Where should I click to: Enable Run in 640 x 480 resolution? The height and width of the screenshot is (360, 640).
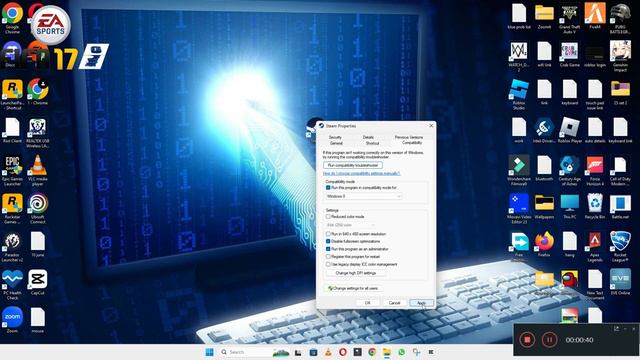[328, 234]
